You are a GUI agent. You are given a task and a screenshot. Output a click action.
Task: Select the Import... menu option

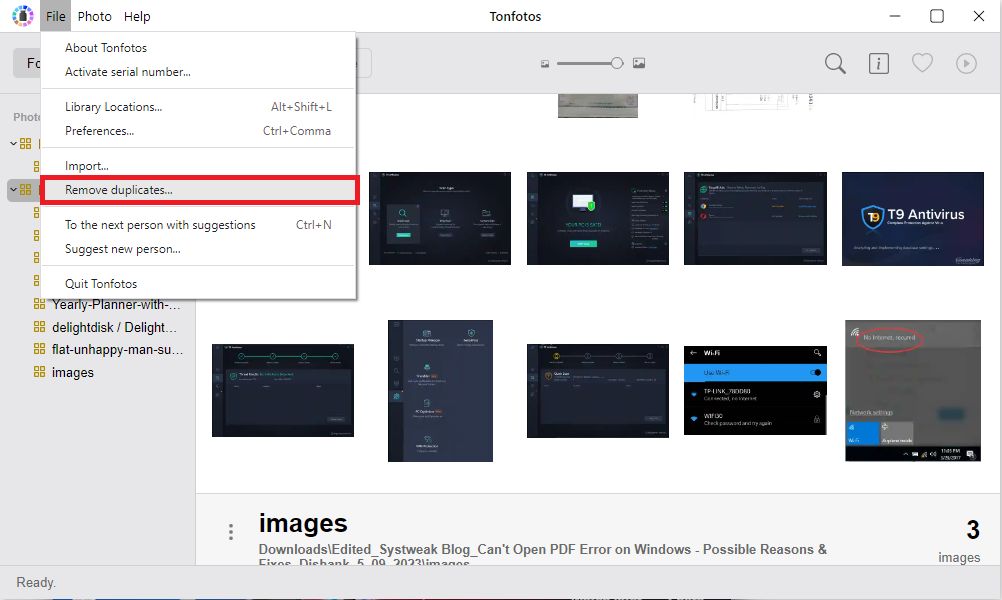87,166
